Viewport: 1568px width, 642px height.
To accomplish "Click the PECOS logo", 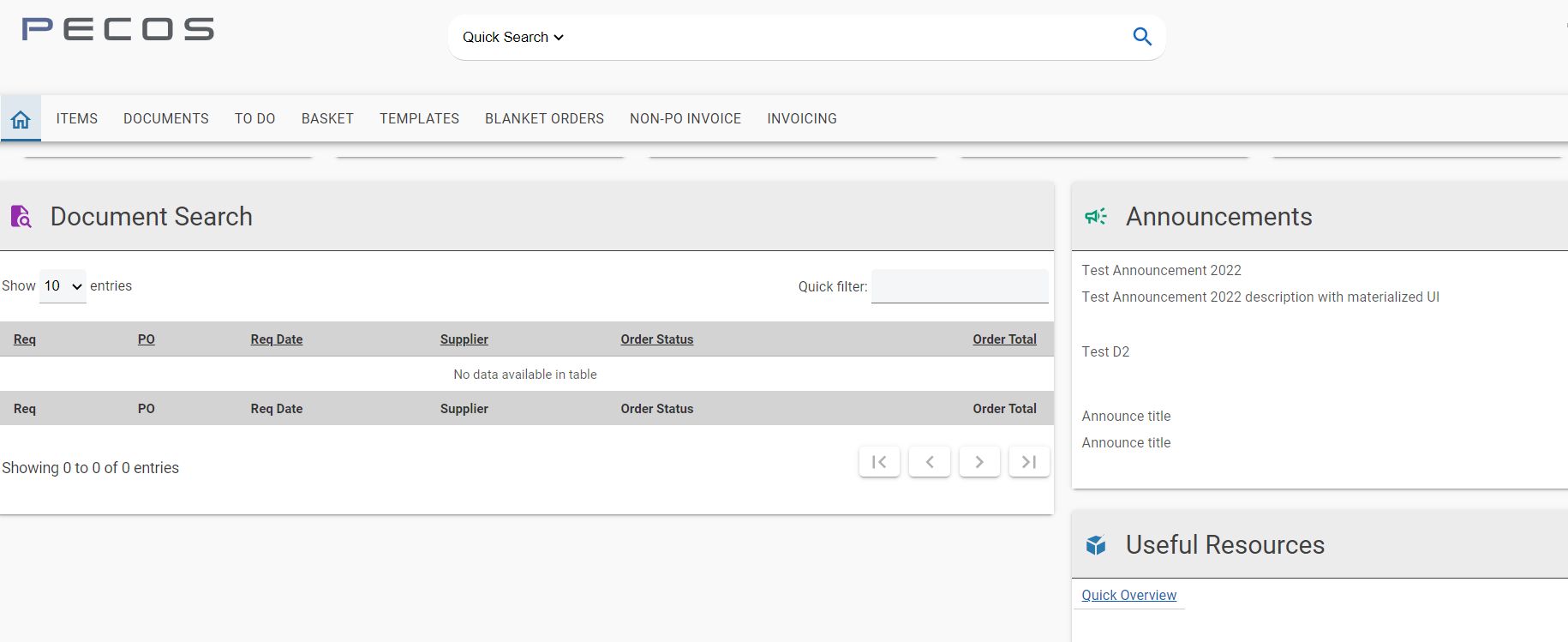I will pos(118,29).
